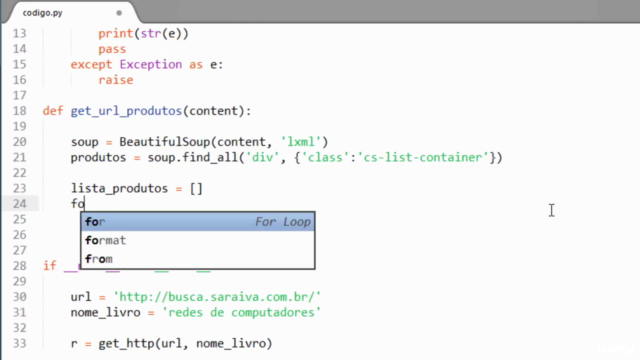Click 'redes de computadores' string
Image resolution: width=640 pixels, height=360 pixels.
click(242, 313)
